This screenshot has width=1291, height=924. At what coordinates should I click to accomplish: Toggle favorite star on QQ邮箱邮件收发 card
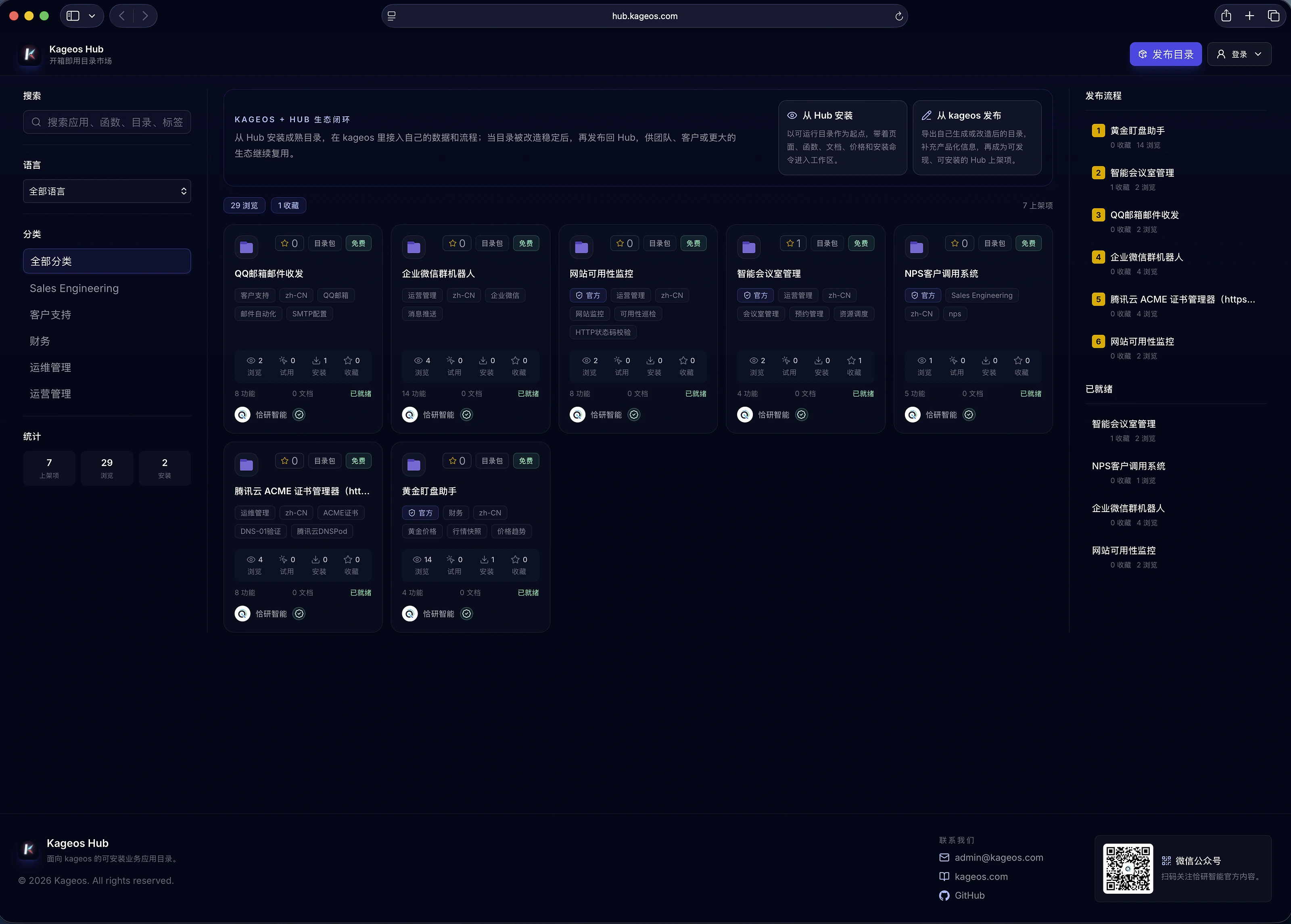(x=290, y=244)
